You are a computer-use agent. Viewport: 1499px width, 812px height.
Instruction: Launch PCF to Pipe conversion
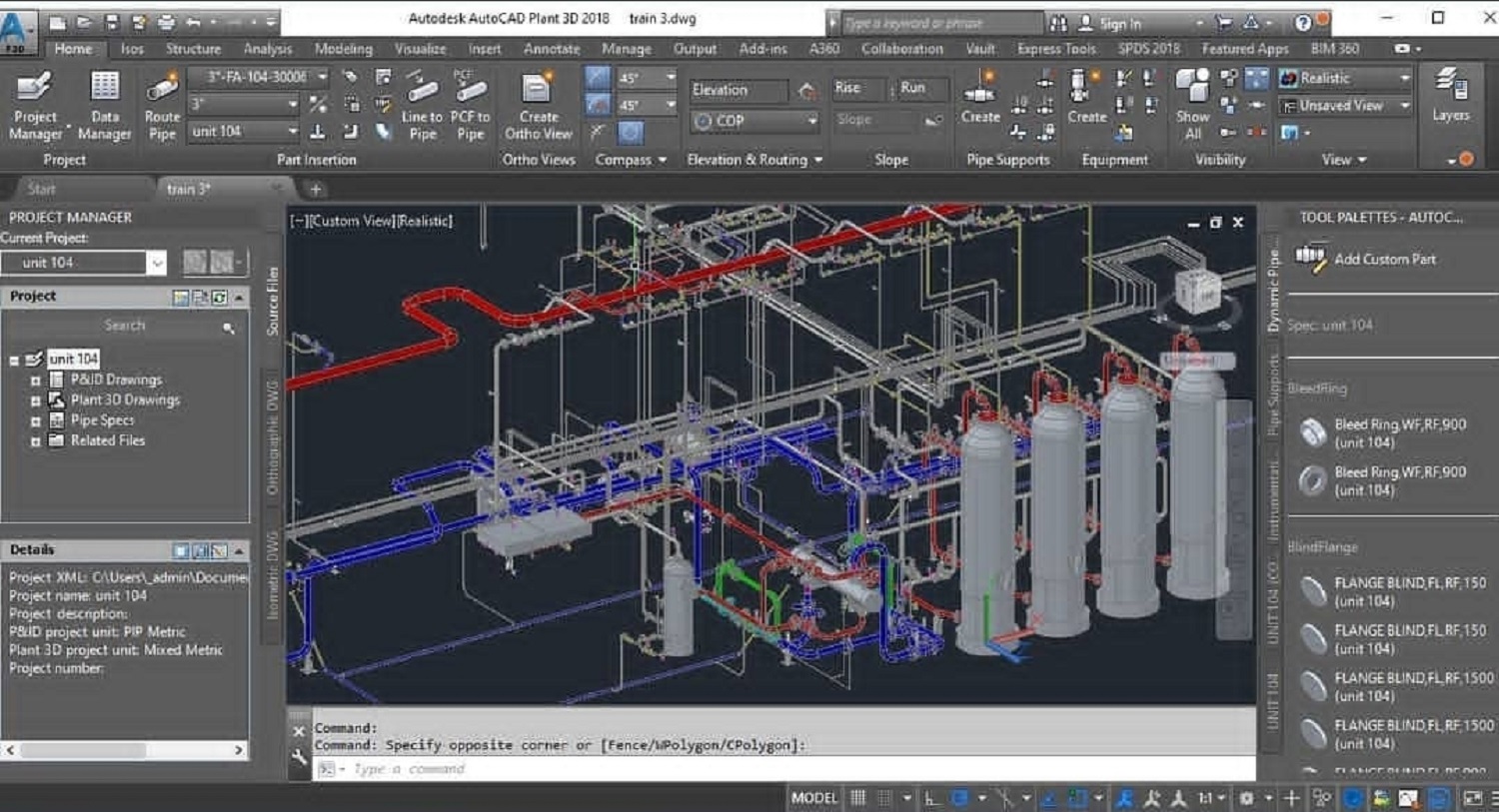point(471,105)
